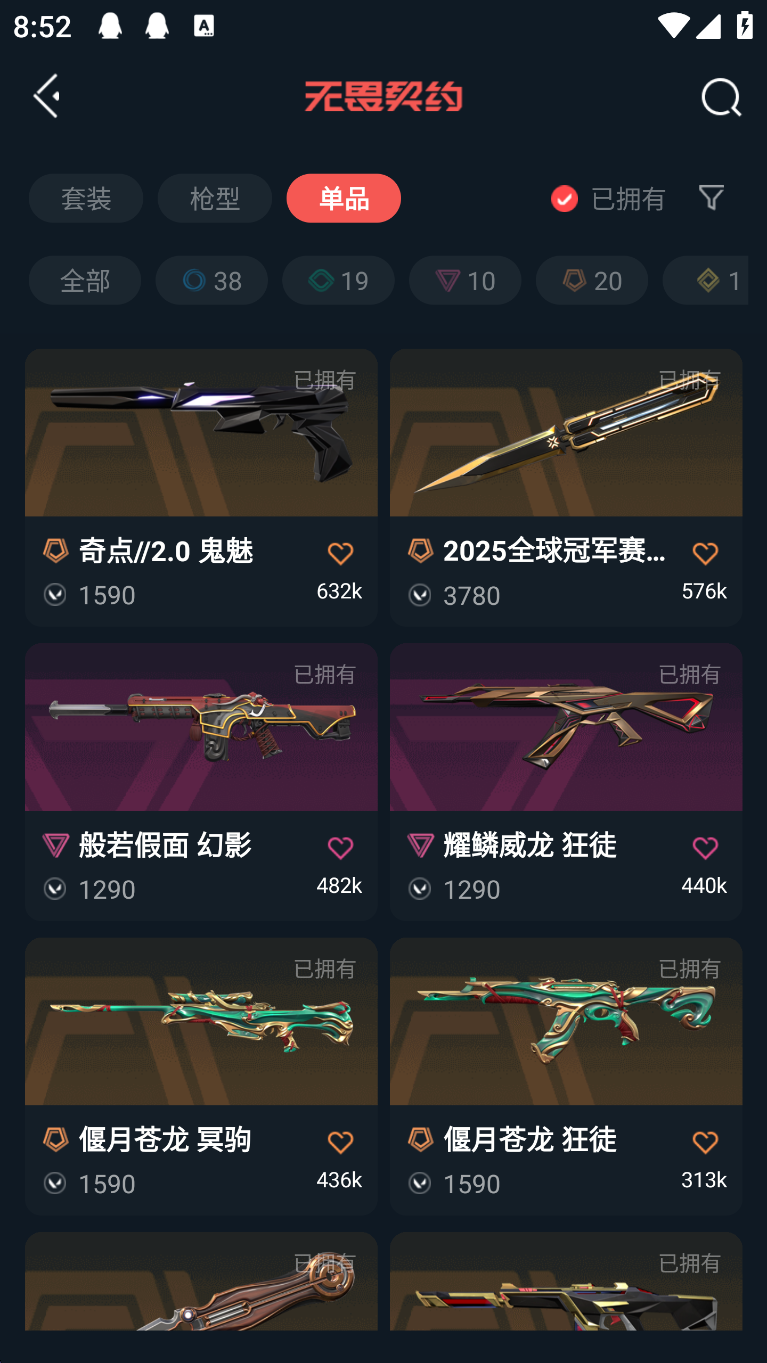Open search with magnifier icon
The height and width of the screenshot is (1363, 767).
(x=720, y=97)
